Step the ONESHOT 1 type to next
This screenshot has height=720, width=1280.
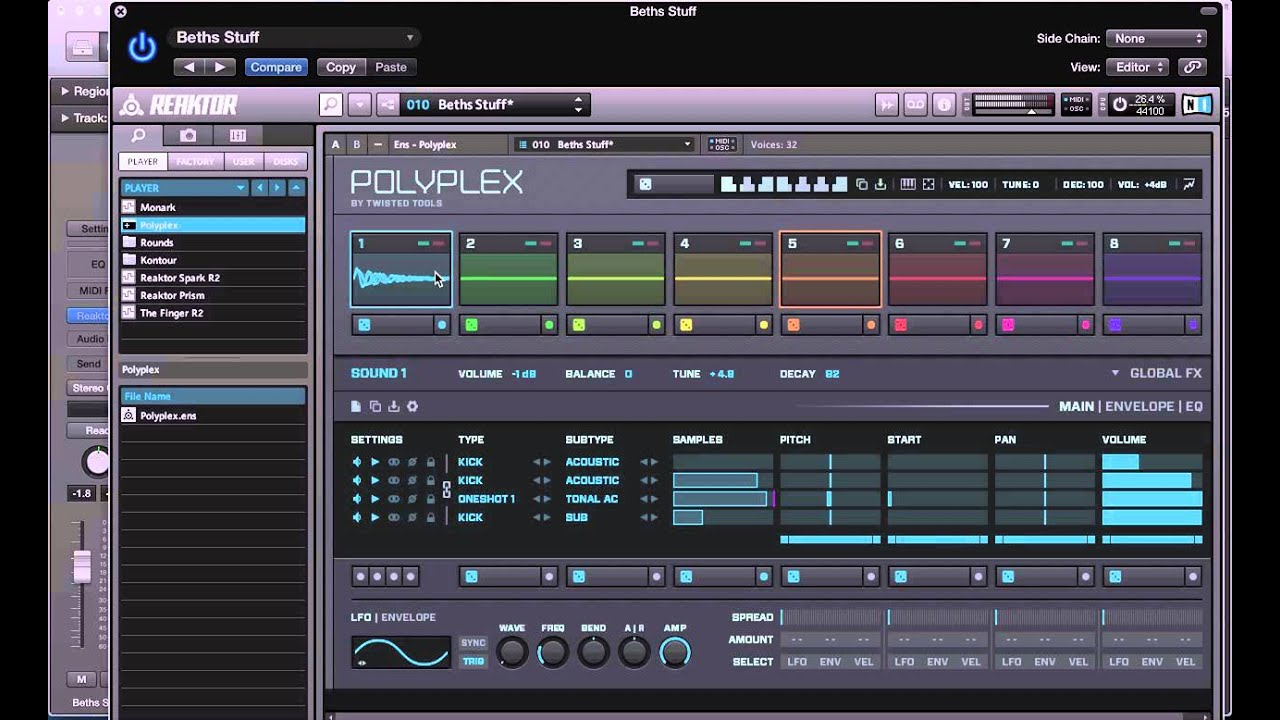[x=547, y=499]
